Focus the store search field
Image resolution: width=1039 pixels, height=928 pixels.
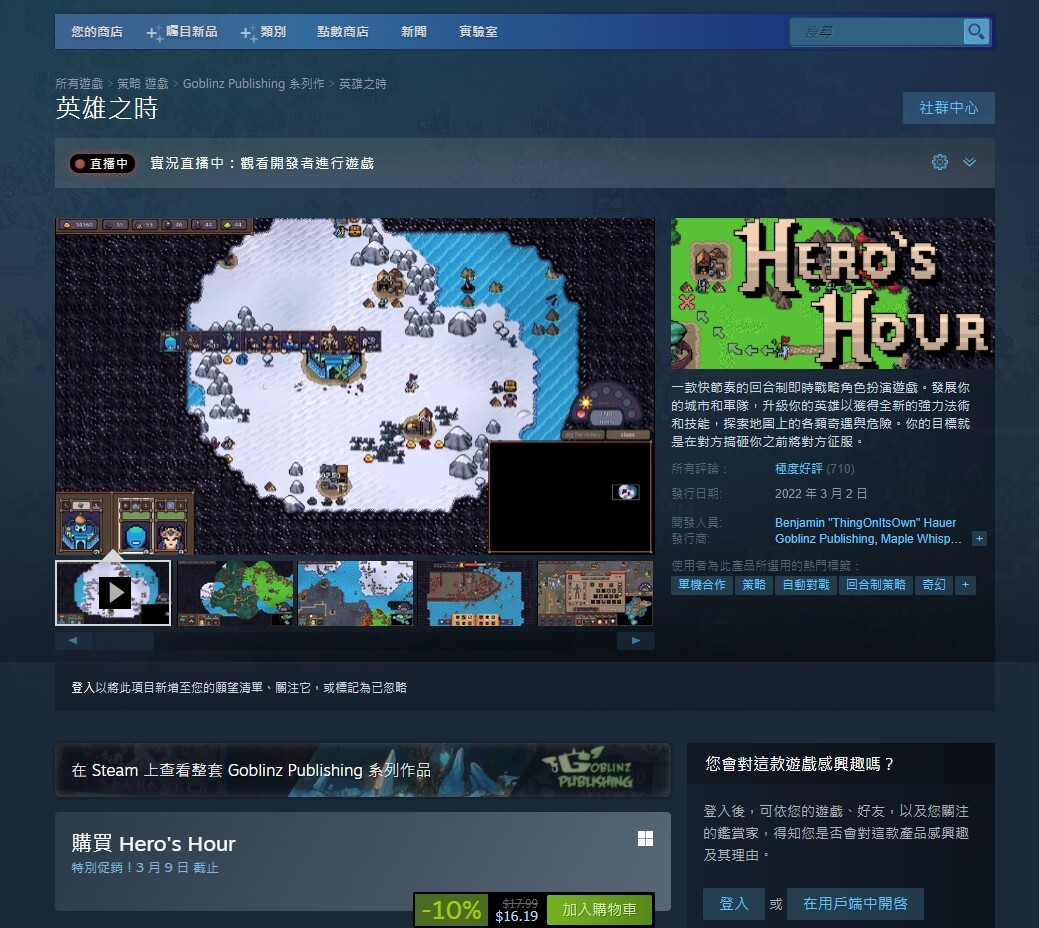click(x=877, y=31)
